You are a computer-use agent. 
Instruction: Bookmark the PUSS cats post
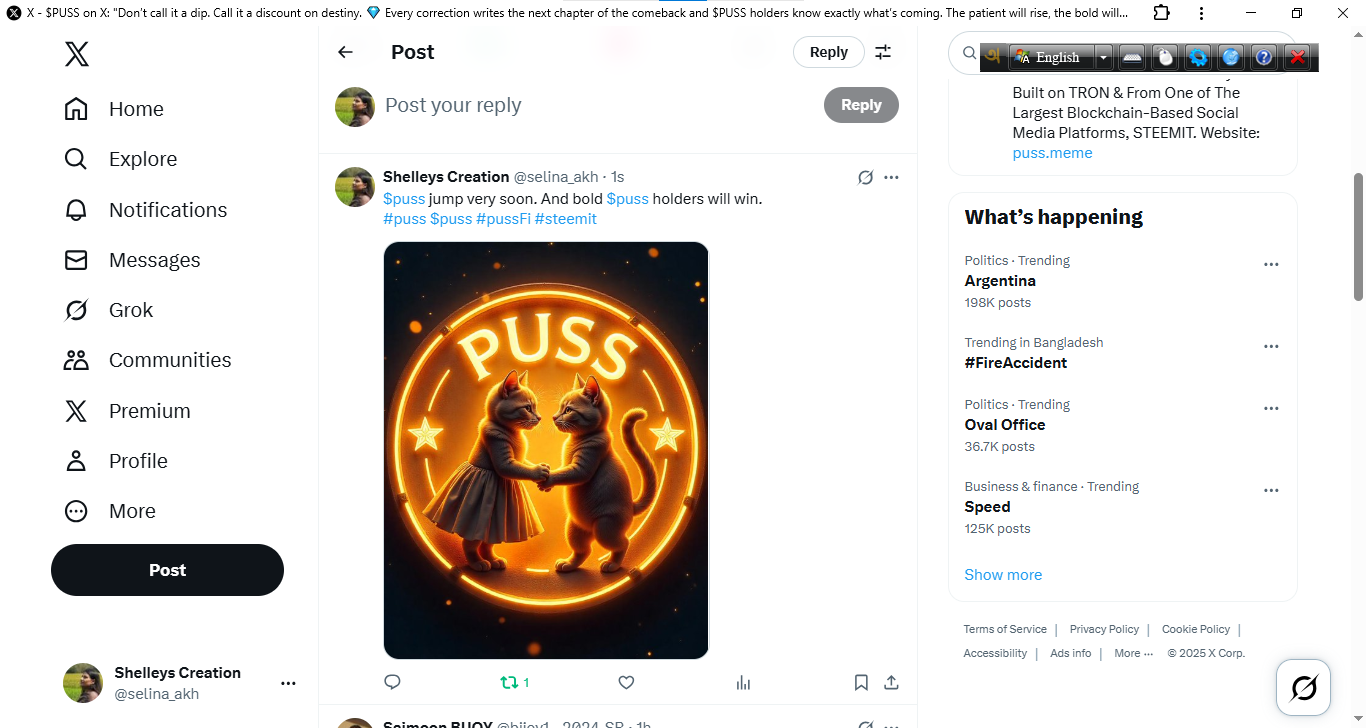click(x=861, y=682)
